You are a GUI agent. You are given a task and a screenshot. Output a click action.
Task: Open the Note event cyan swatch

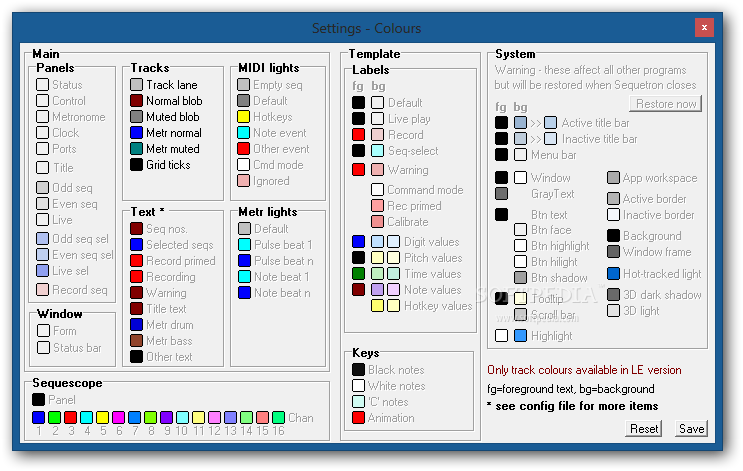tap(244, 133)
